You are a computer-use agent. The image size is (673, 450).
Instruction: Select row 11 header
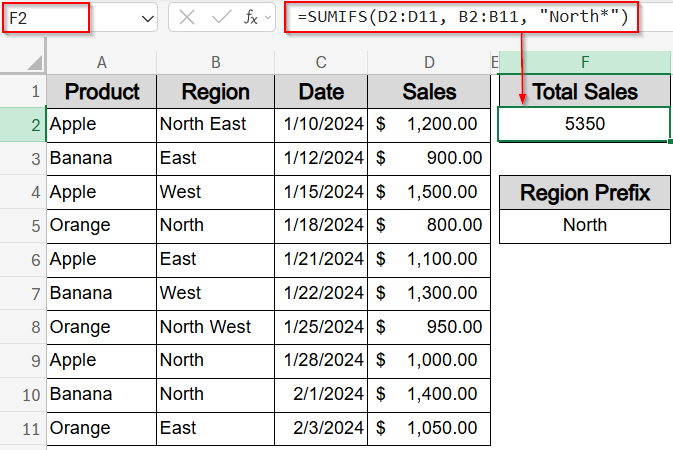coord(23,429)
